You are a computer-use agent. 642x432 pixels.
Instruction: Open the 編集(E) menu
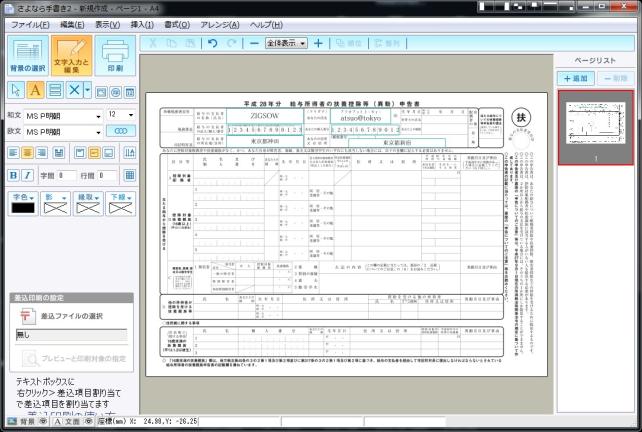(72, 25)
